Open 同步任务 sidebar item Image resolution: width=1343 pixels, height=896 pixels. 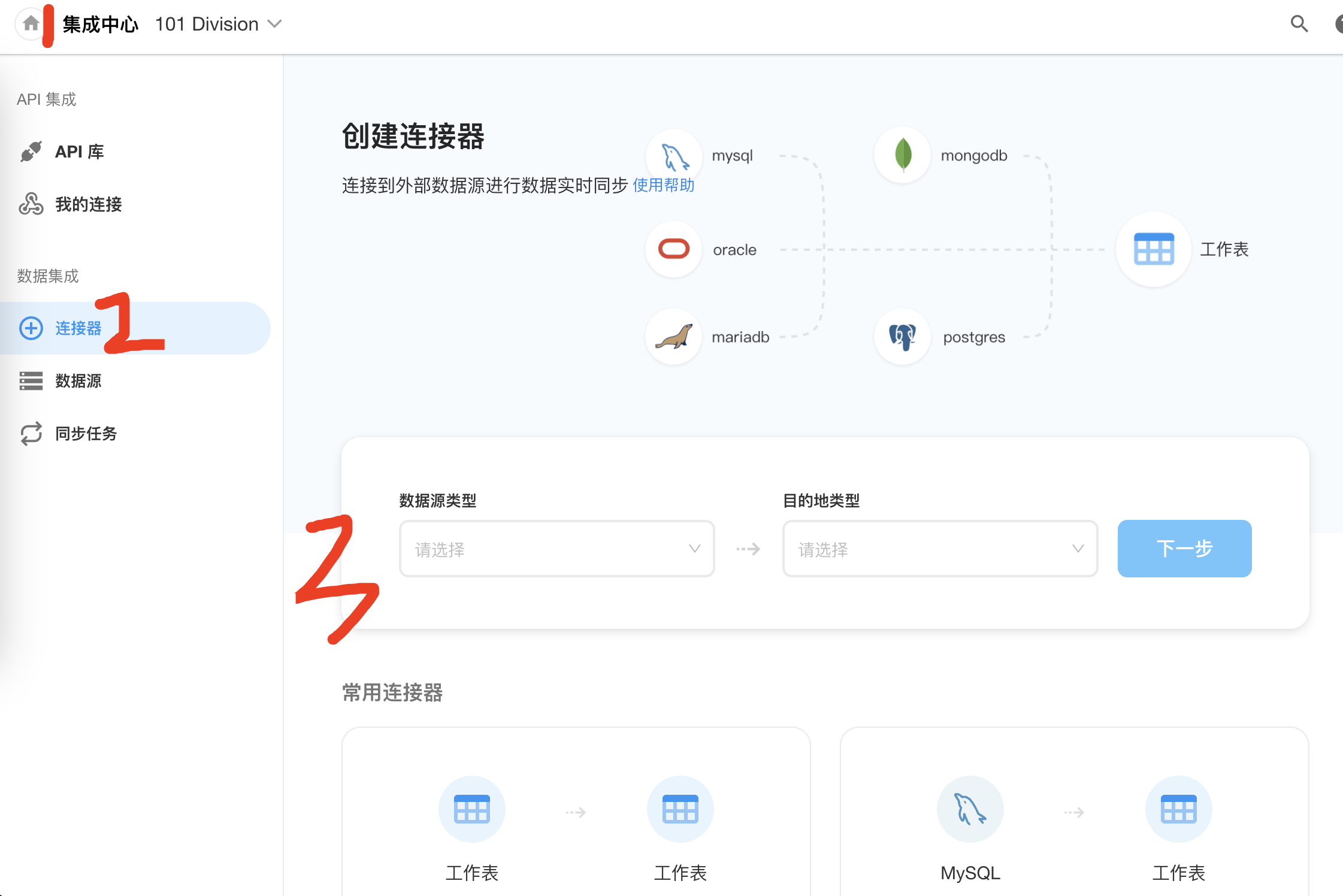(86, 434)
